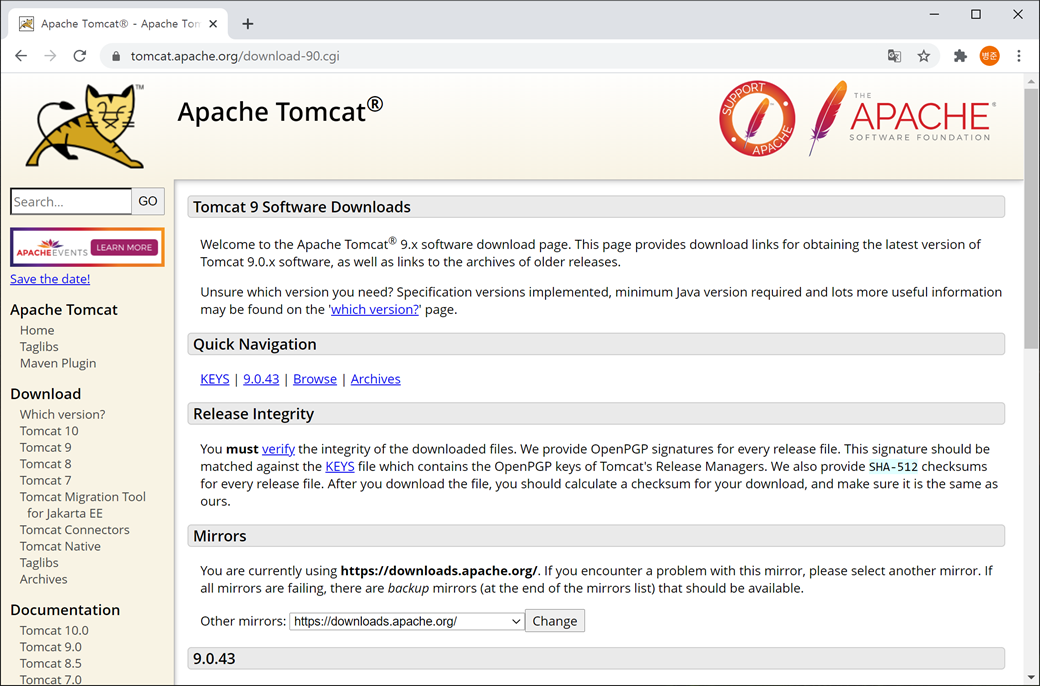Go to Tomcat 7 download link

(45, 481)
